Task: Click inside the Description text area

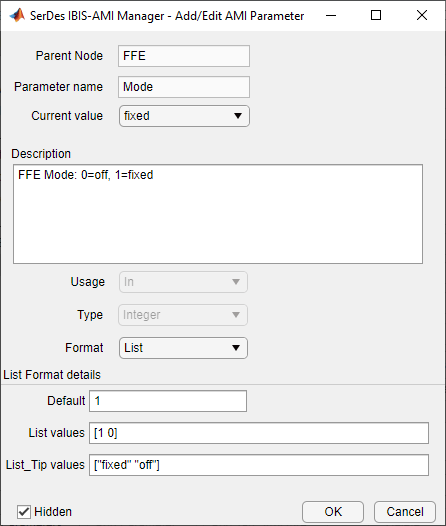Action: point(218,214)
